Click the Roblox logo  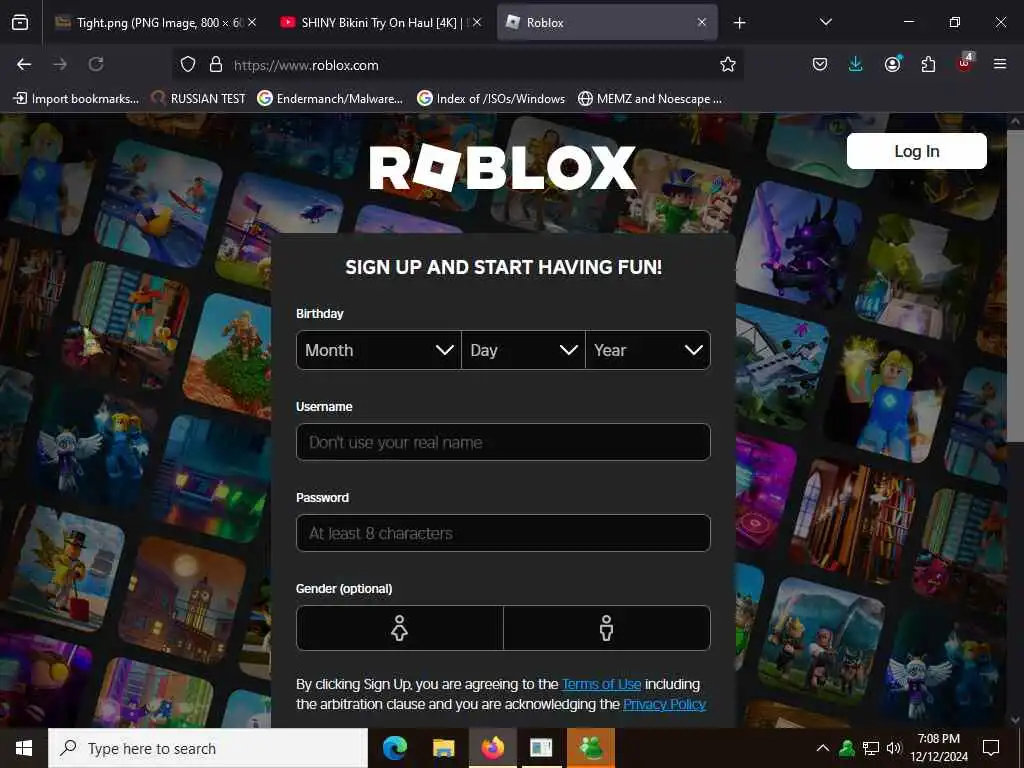502,168
